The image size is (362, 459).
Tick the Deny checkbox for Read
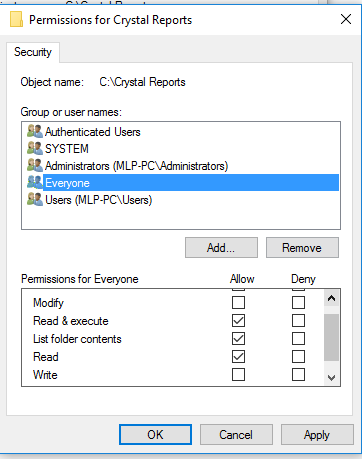tap(298, 357)
